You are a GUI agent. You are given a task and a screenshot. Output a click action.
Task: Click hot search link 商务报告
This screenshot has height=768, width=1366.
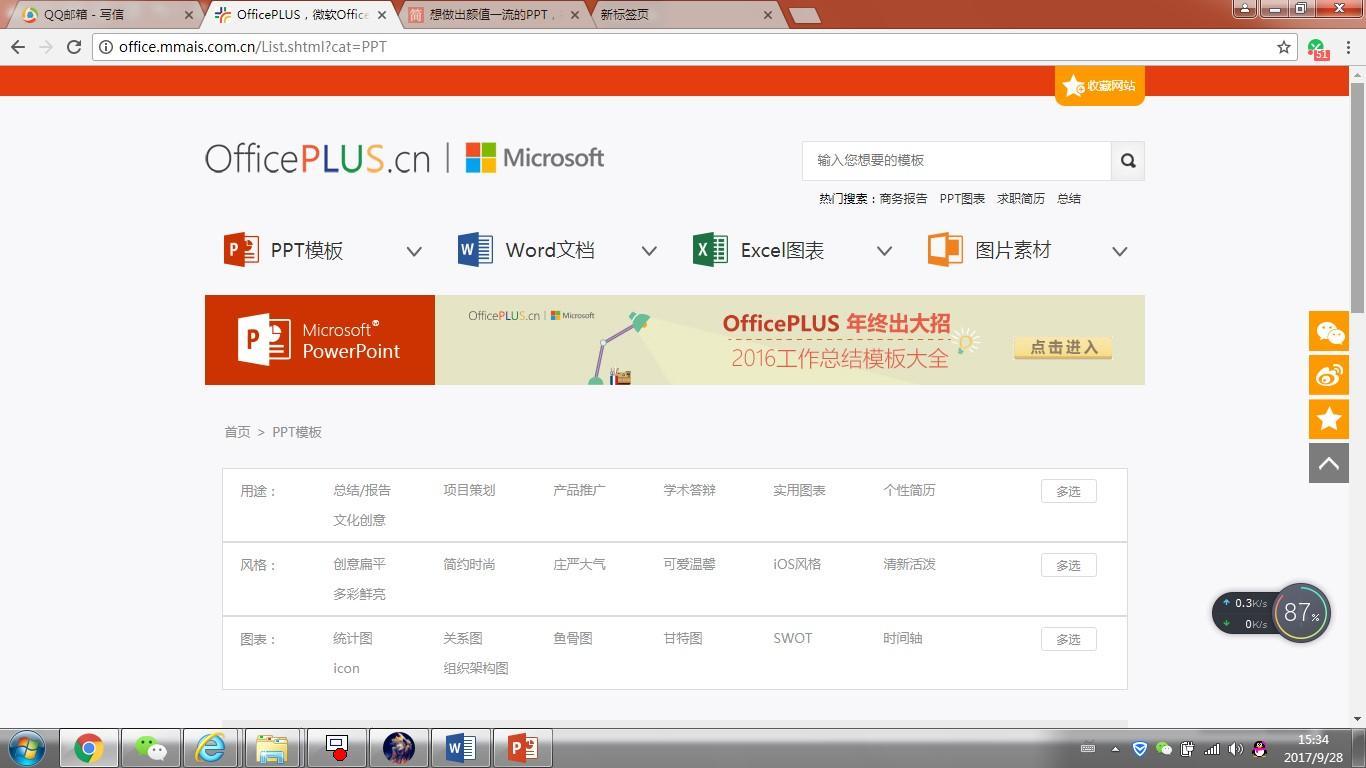click(903, 198)
